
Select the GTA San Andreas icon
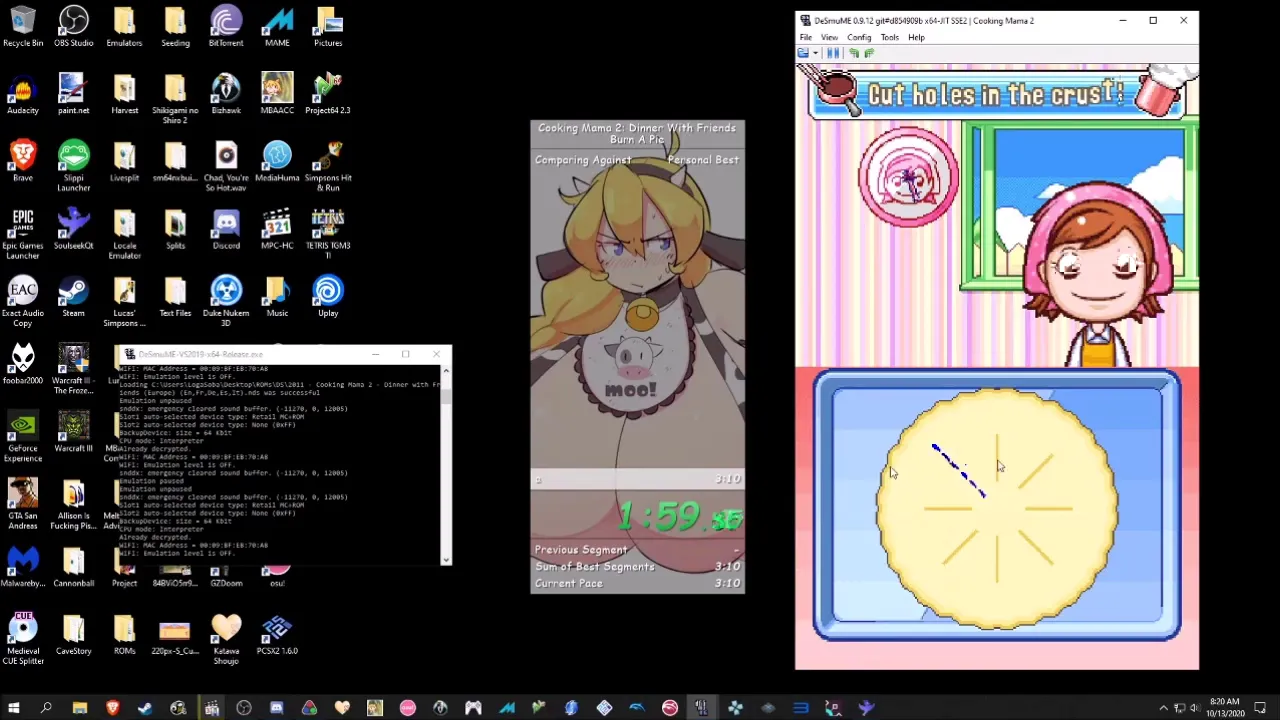point(23,505)
